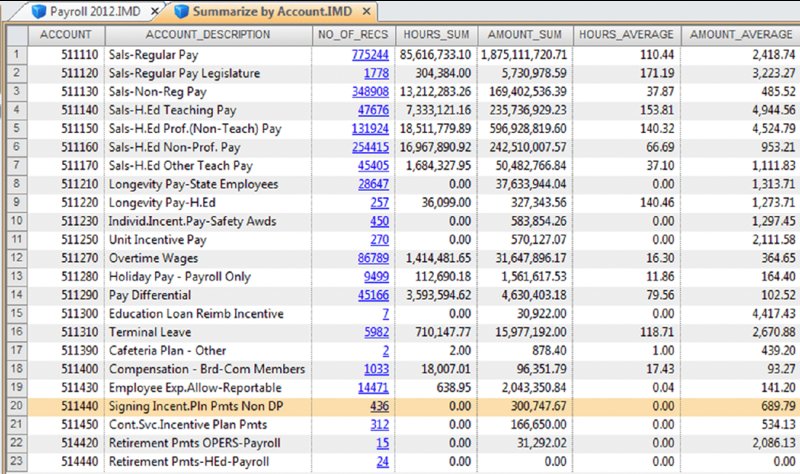Open the 254415 records link
This screenshot has height=474, width=800.
(x=370, y=147)
